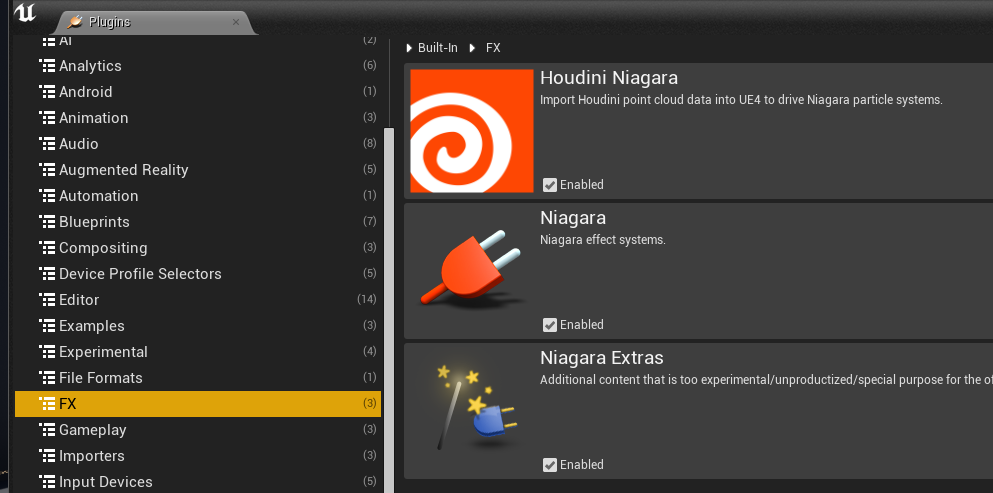
Task: Select the Augmented Reality category
Action: pos(198,170)
